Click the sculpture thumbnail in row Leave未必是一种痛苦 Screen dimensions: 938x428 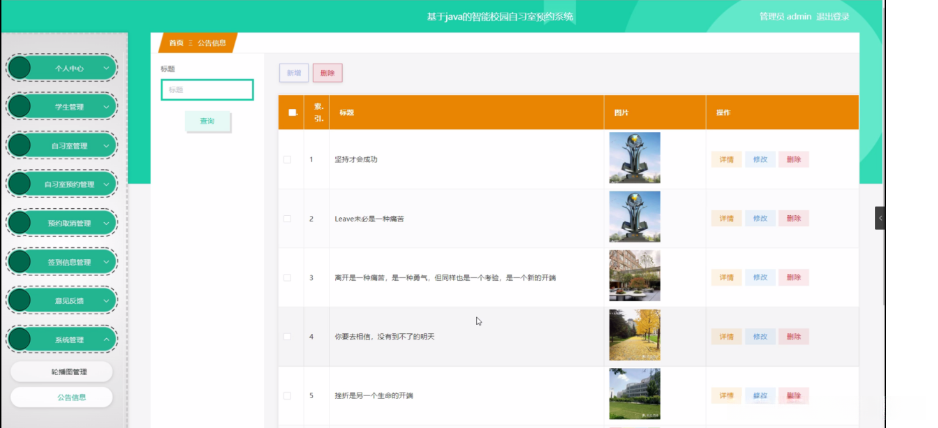pyautogui.click(x=635, y=217)
